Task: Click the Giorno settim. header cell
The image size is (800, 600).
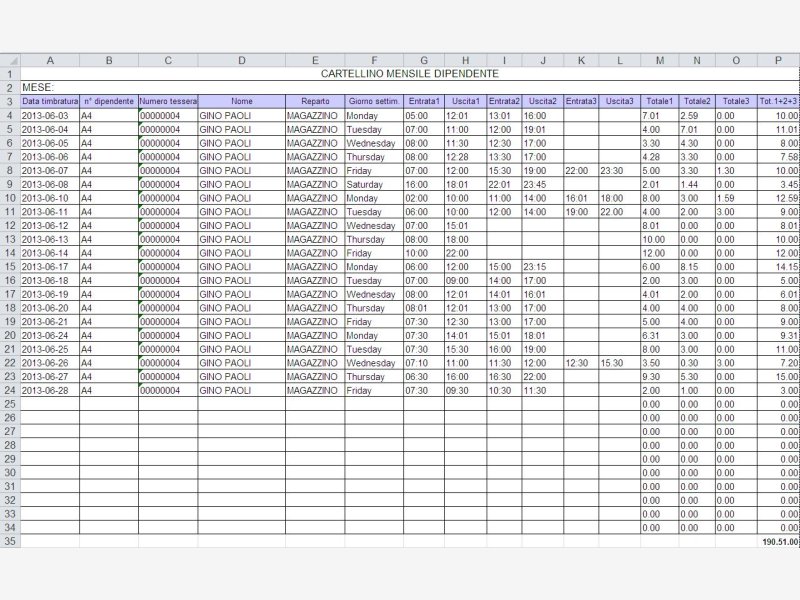Action: coord(374,101)
